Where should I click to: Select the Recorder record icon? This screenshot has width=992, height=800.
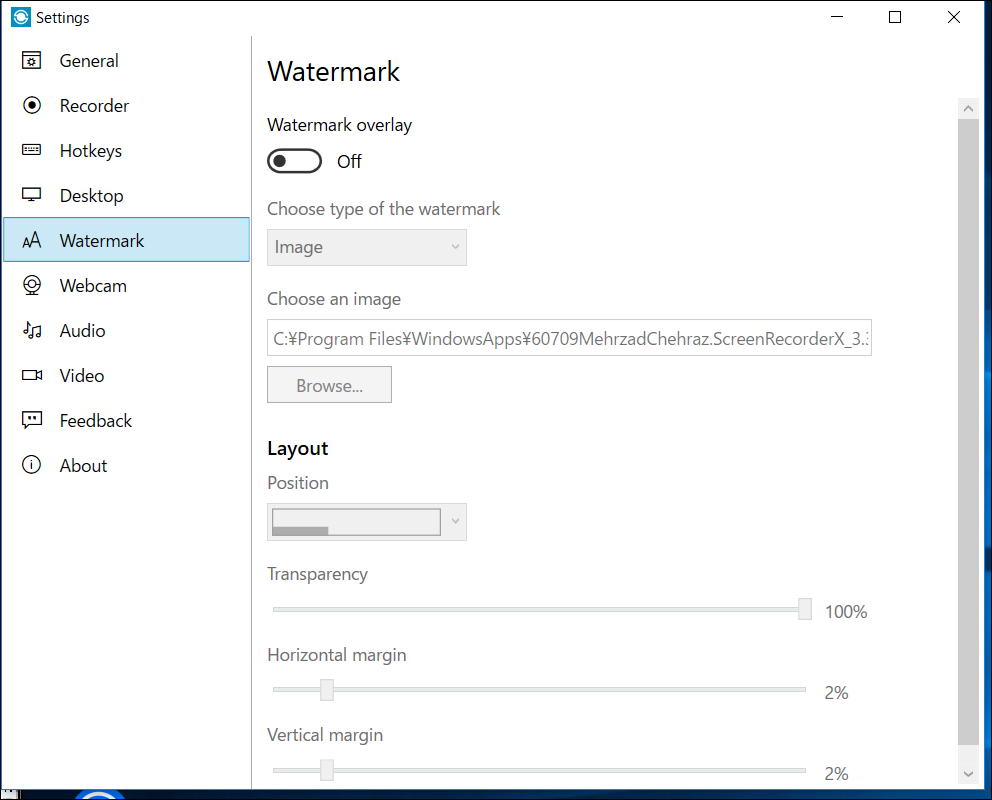pos(30,105)
